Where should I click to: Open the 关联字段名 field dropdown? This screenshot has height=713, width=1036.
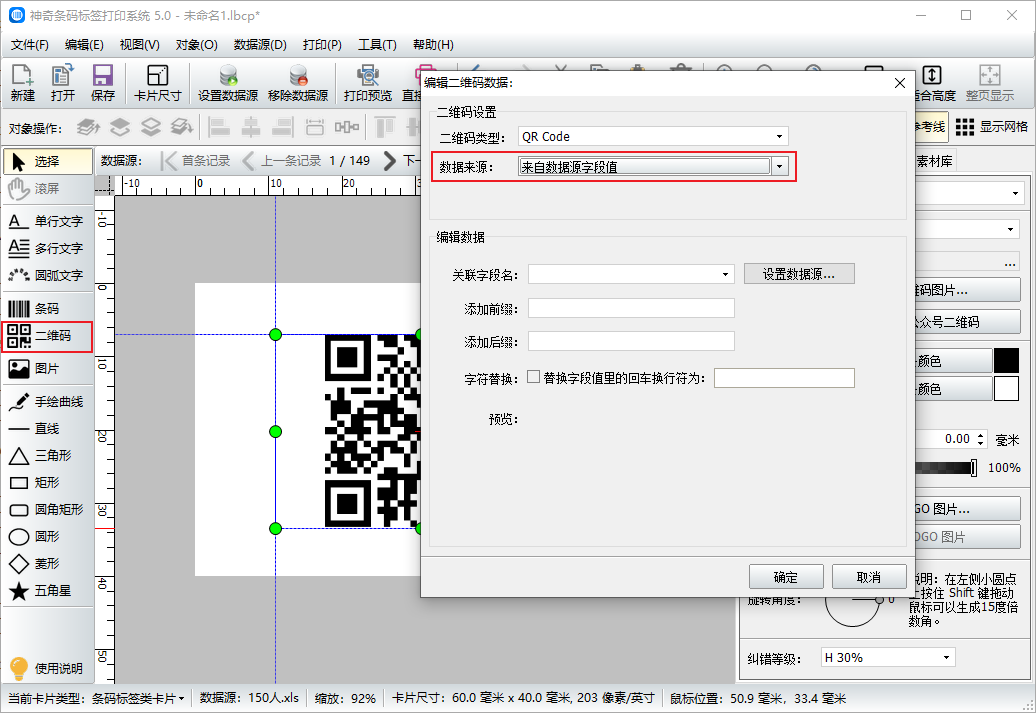point(725,274)
